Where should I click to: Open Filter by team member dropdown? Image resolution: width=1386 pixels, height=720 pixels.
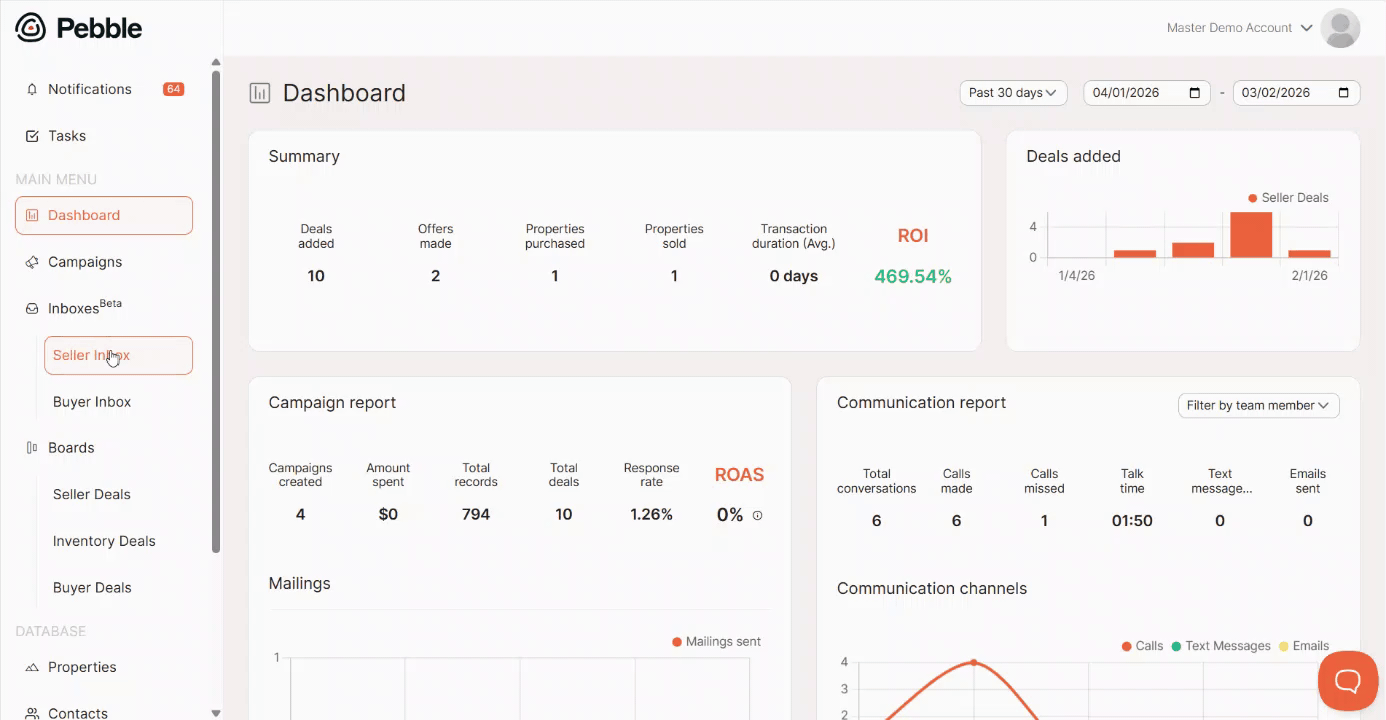(x=1258, y=405)
